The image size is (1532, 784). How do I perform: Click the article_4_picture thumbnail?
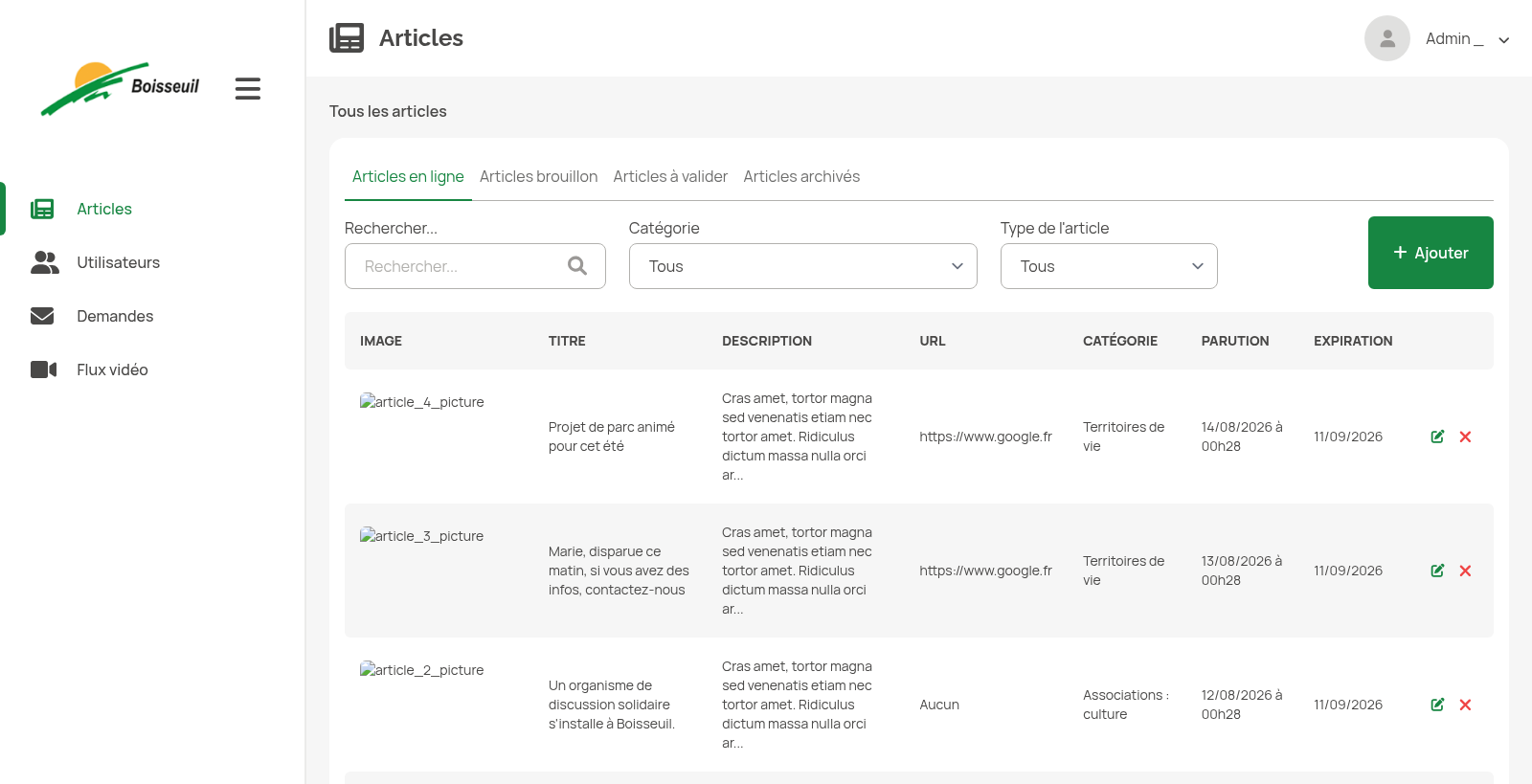click(422, 402)
